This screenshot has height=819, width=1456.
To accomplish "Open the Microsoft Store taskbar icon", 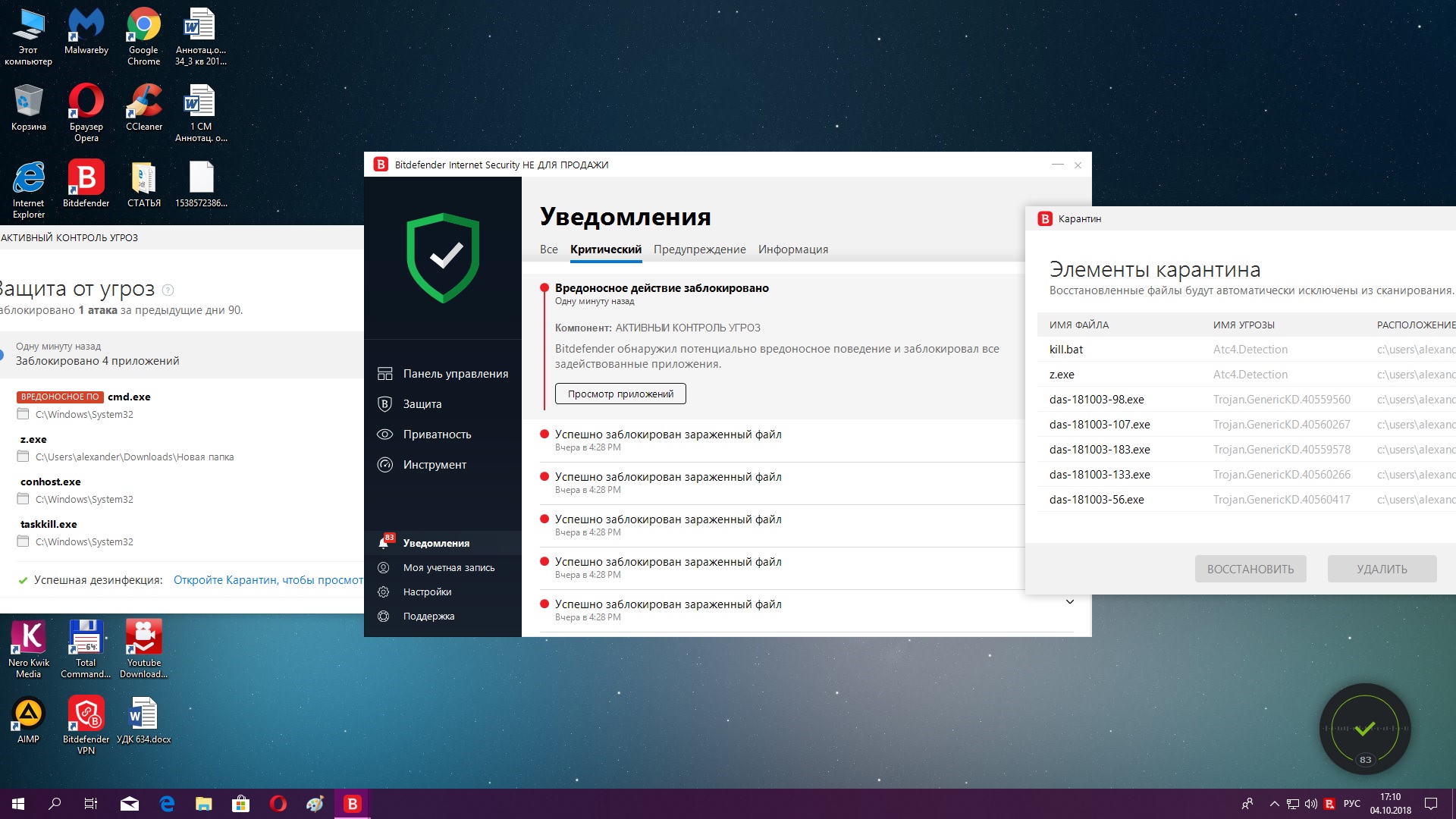I will coord(241,804).
